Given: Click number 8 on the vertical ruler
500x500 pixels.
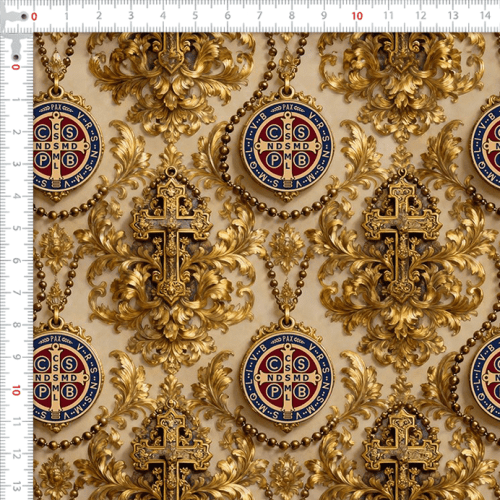Looking at the screenshot, I should coord(16,325).
